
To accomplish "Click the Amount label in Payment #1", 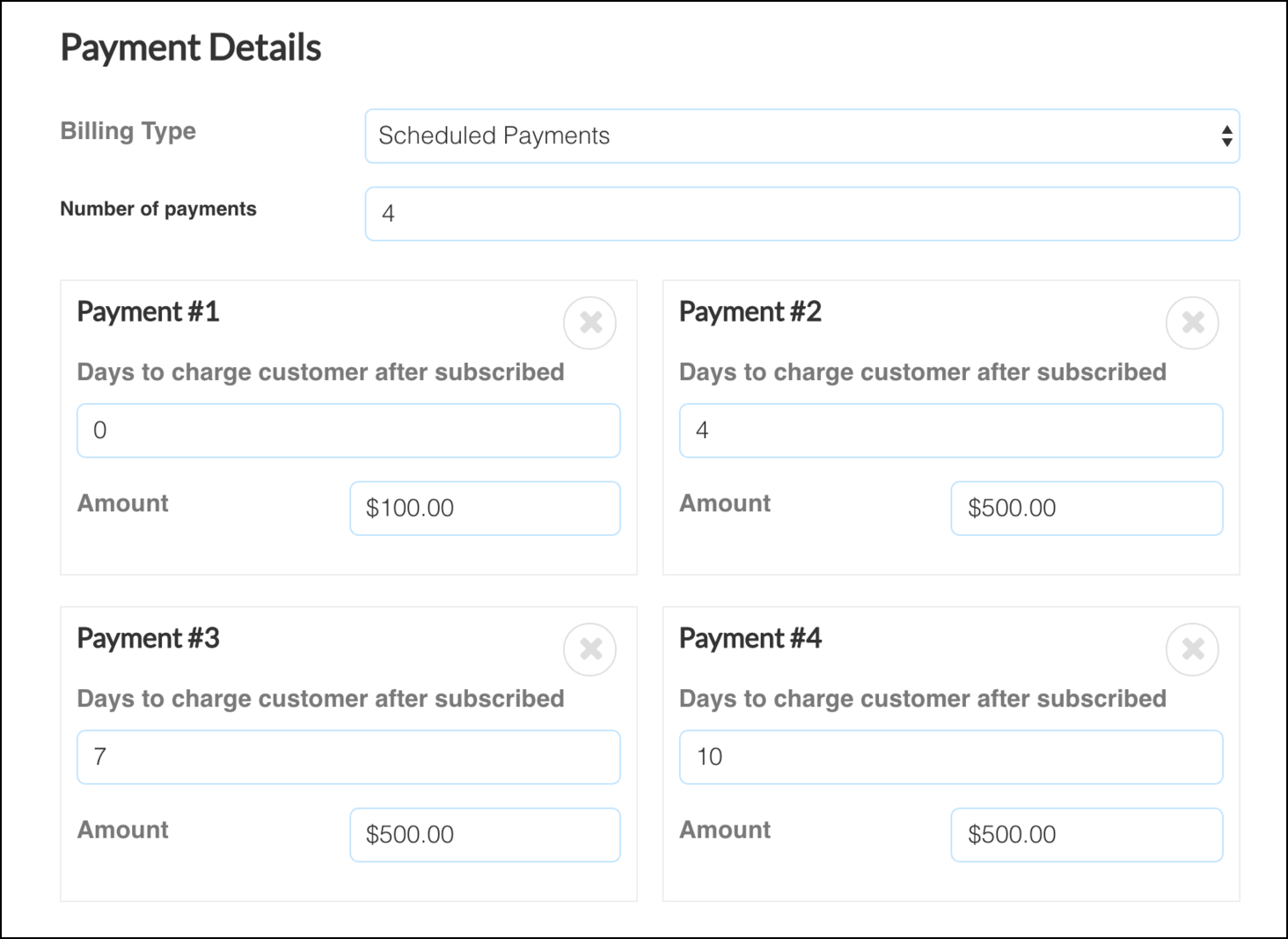I will 123,503.
